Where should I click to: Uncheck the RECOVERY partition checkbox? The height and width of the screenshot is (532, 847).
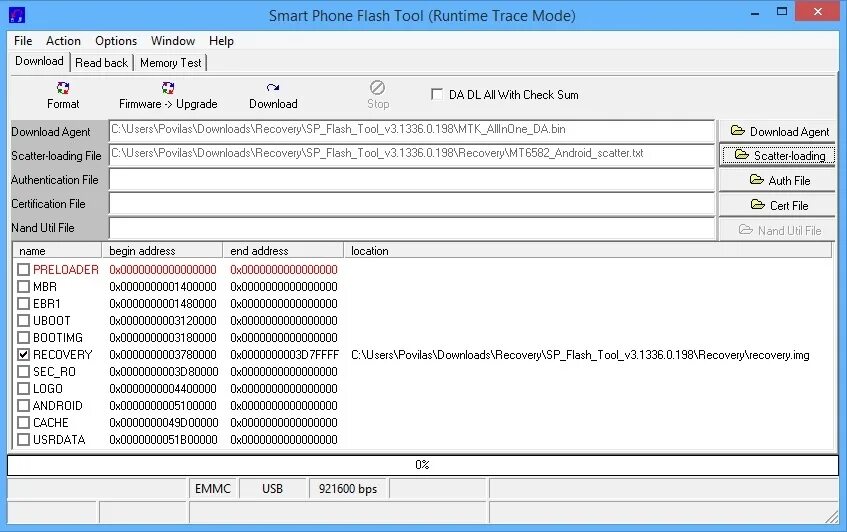23,354
